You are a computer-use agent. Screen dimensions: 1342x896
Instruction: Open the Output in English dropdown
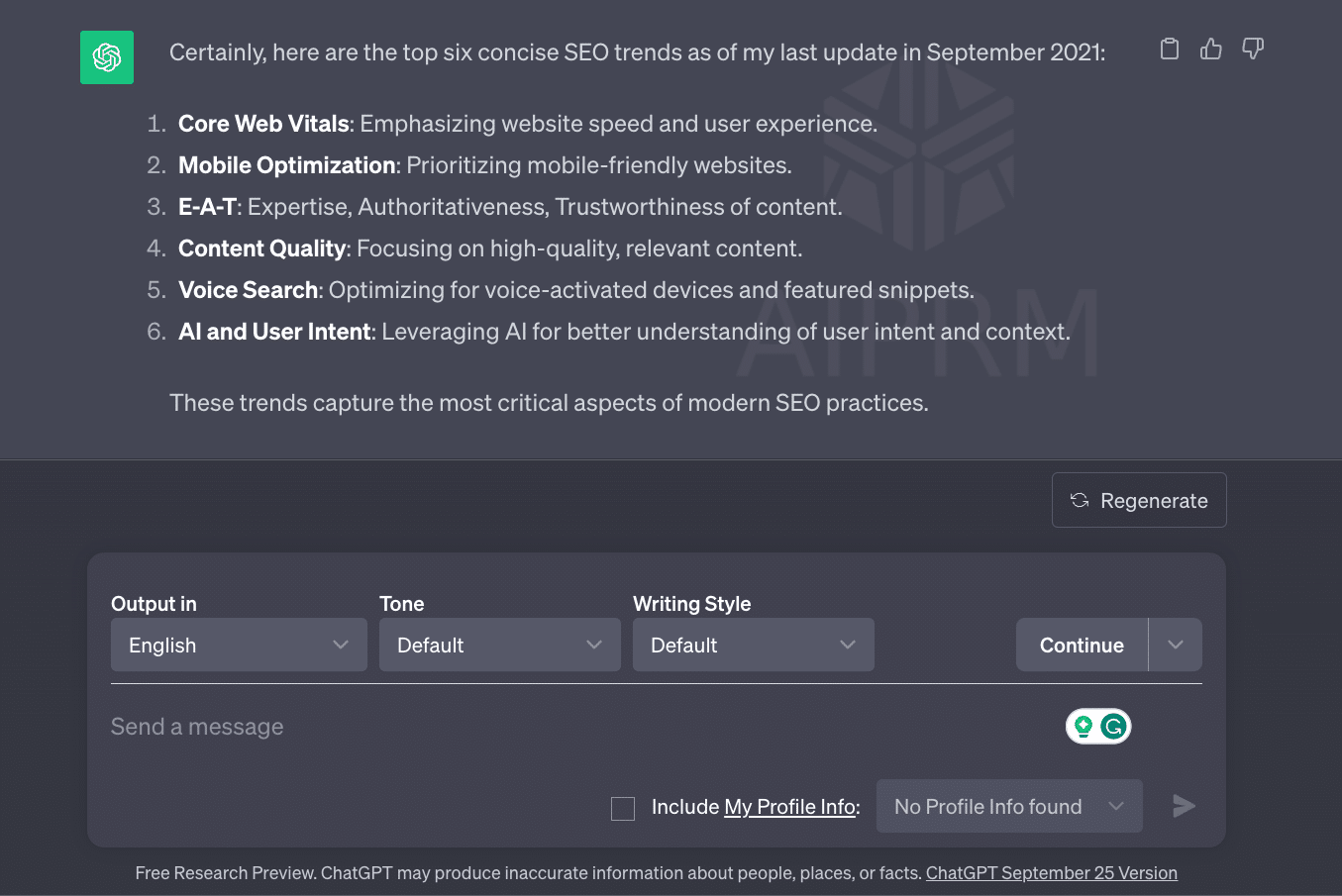click(239, 645)
